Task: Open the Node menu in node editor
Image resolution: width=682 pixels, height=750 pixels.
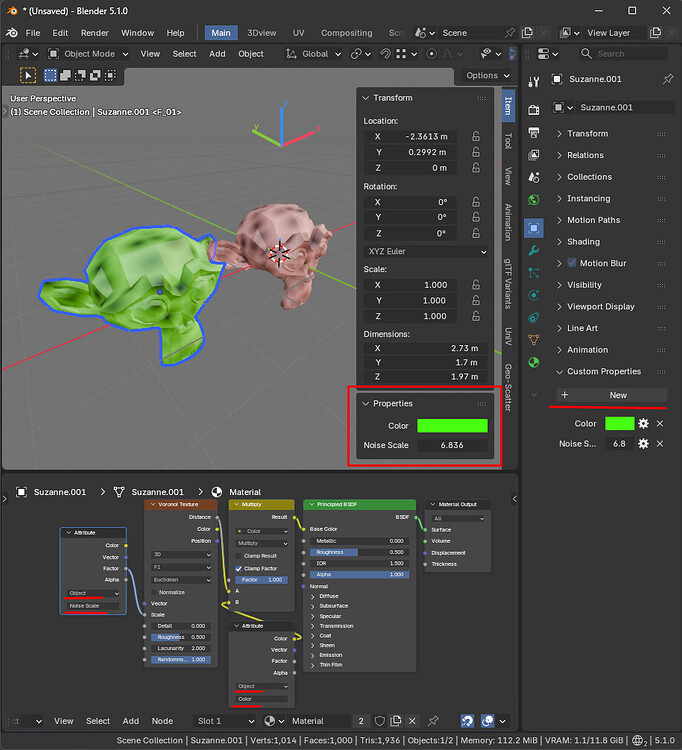Action: (162, 721)
